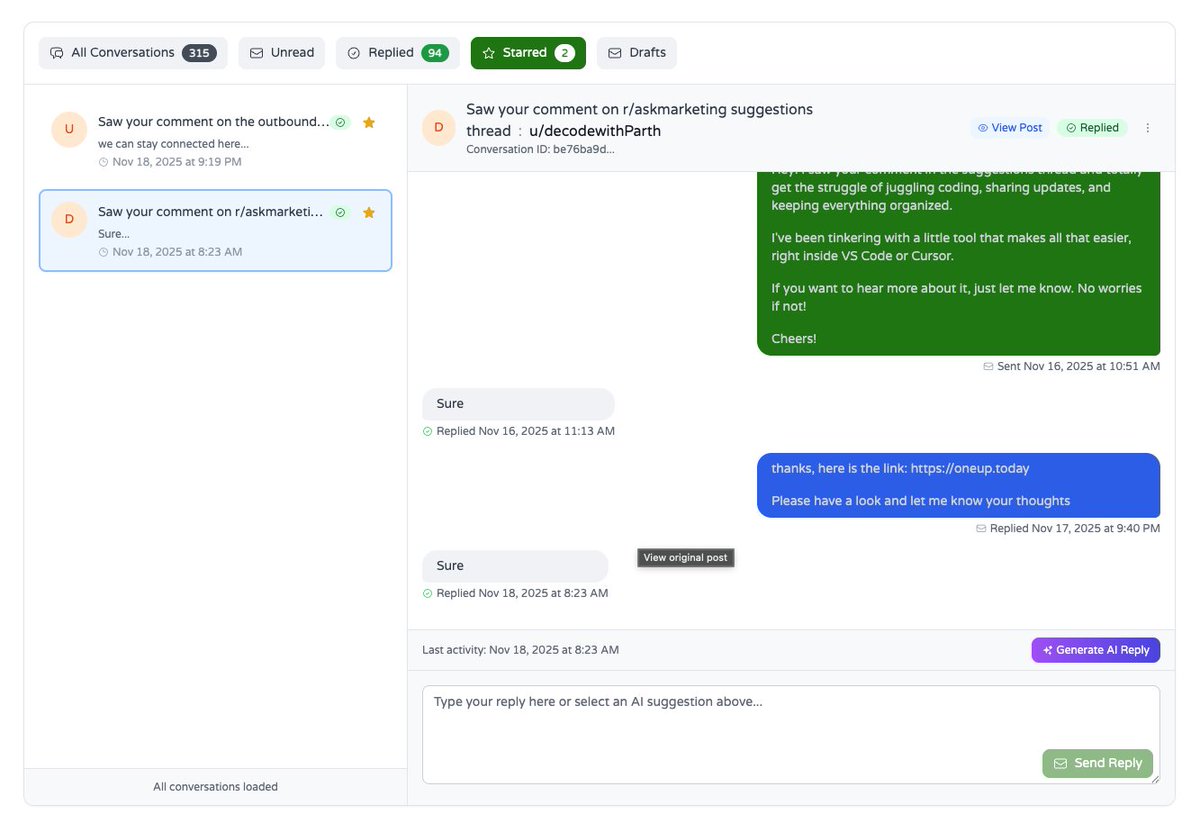Click the Generate AI Reply button
This screenshot has height=823, width=1200.
1096,650
